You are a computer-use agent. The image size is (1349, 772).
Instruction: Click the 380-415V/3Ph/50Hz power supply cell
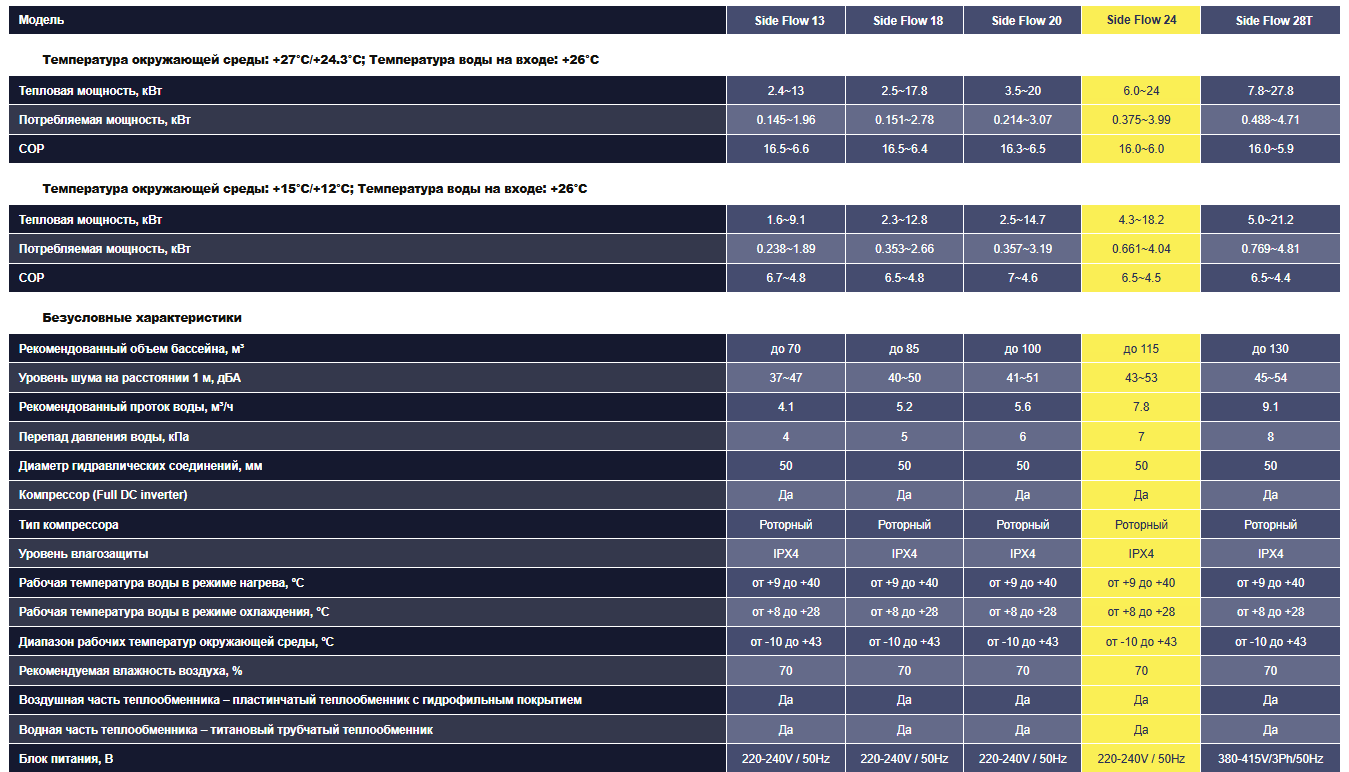[x=1270, y=759]
